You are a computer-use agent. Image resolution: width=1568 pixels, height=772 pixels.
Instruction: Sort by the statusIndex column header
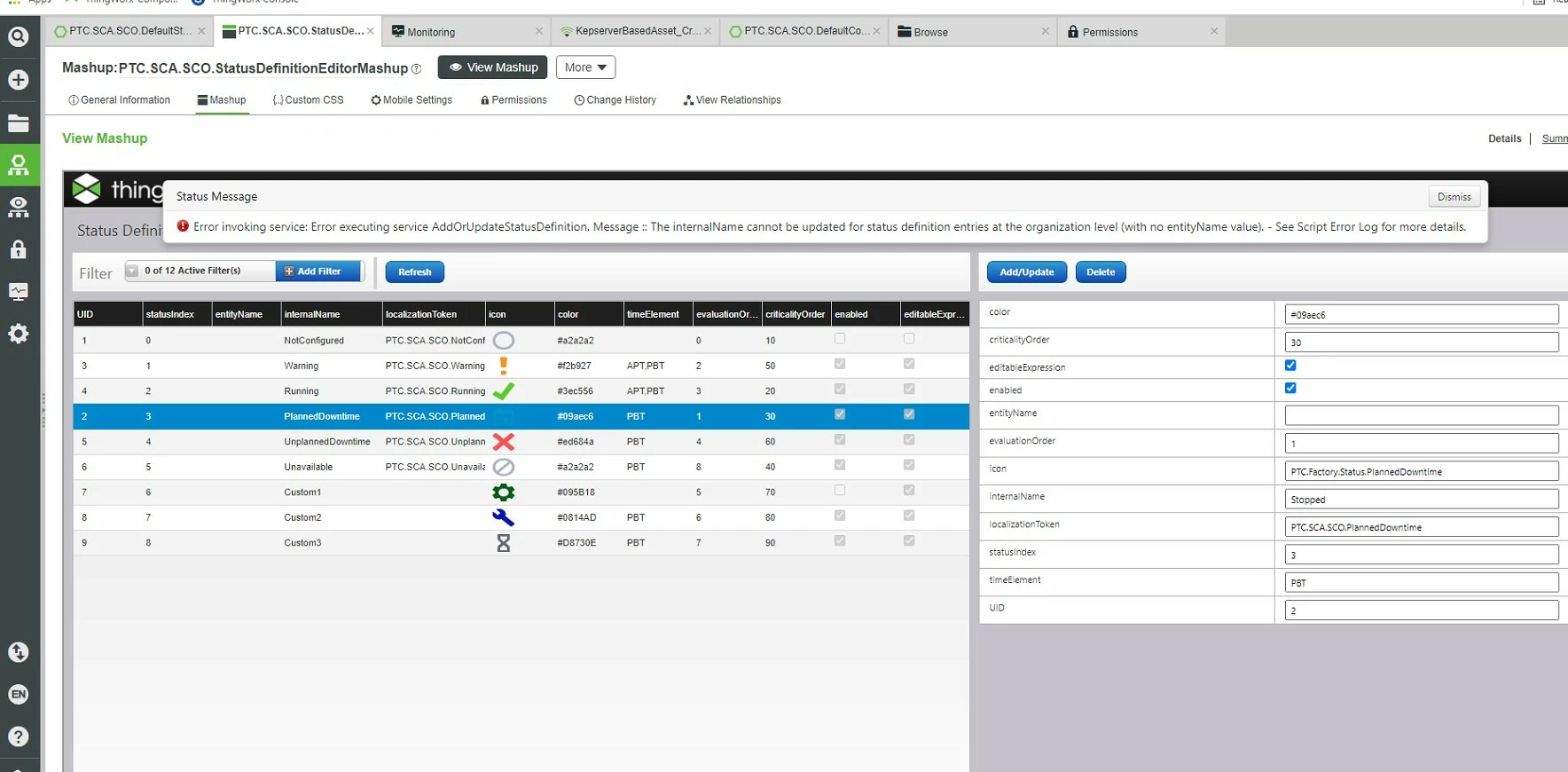point(176,314)
